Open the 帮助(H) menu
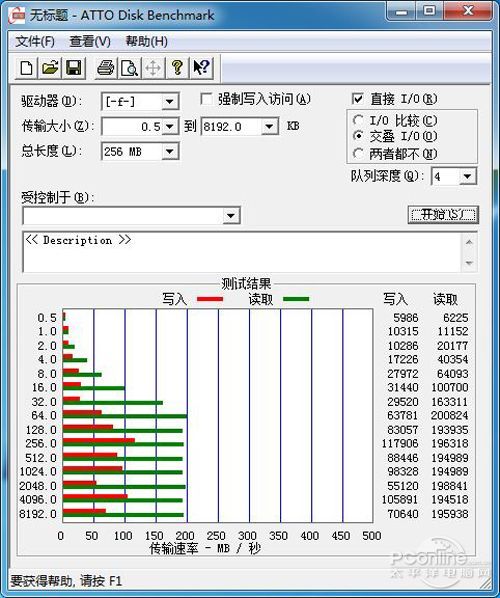Viewport: 500px width, 598px height. click(x=146, y=41)
